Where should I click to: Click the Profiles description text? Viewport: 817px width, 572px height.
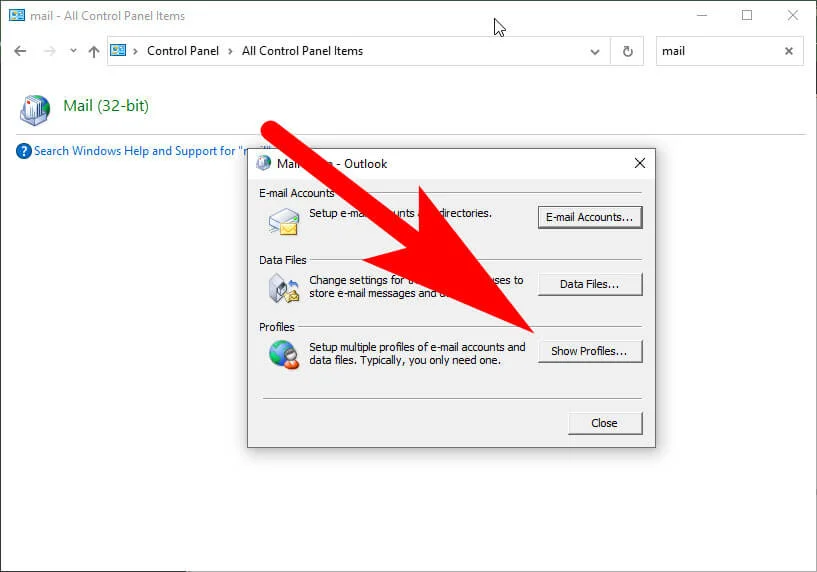coord(417,354)
